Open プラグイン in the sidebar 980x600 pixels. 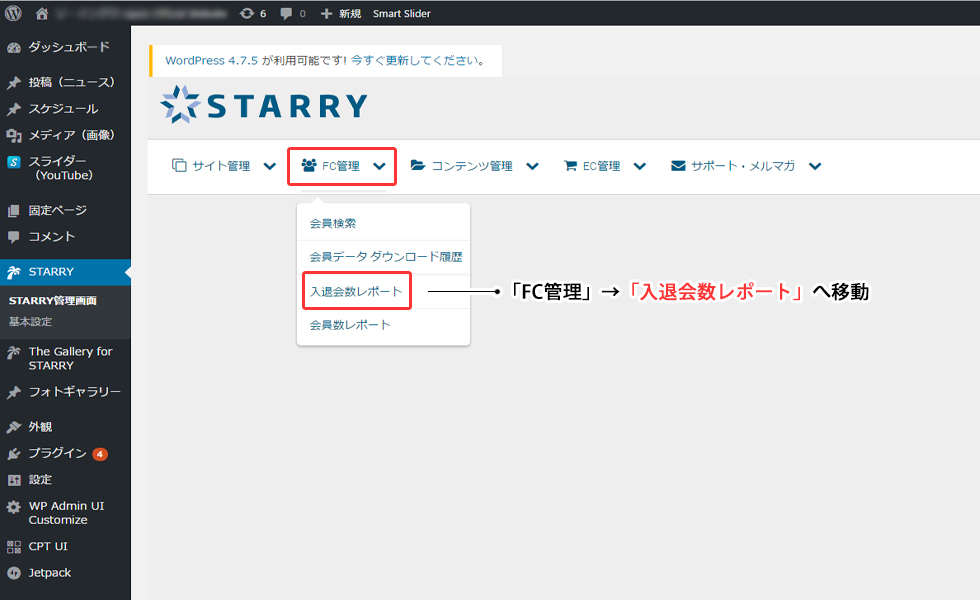[57, 453]
